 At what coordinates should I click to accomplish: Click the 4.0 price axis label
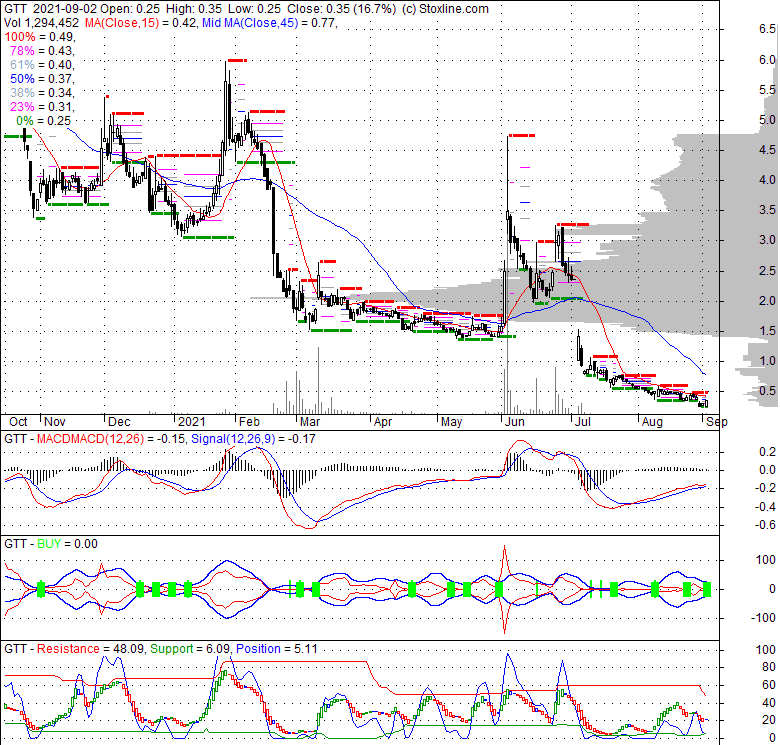(768, 180)
